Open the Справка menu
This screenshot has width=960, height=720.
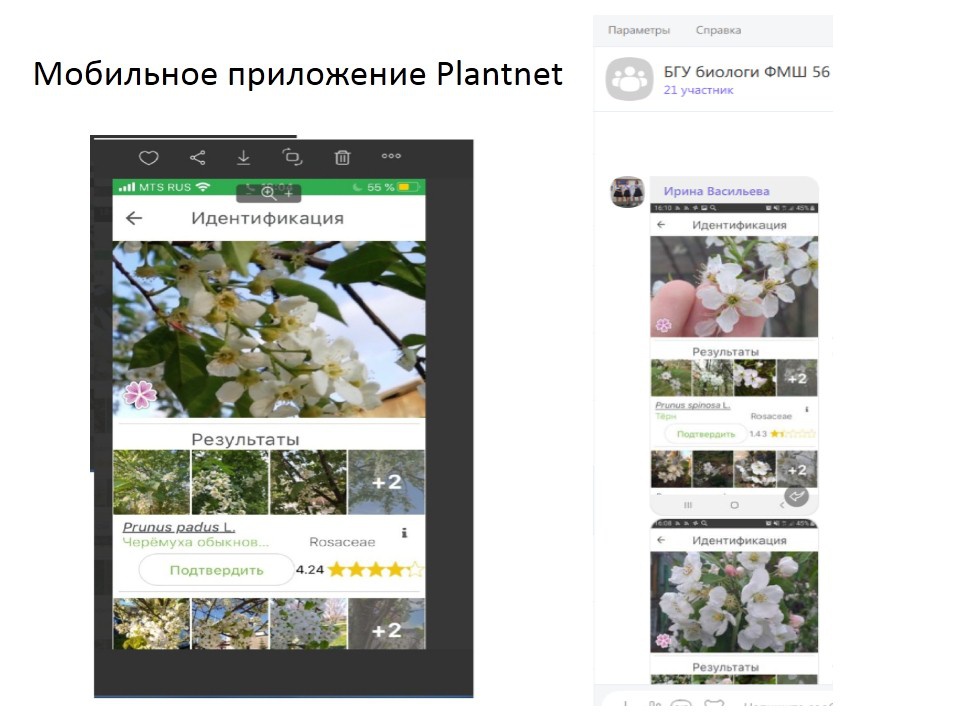(718, 30)
